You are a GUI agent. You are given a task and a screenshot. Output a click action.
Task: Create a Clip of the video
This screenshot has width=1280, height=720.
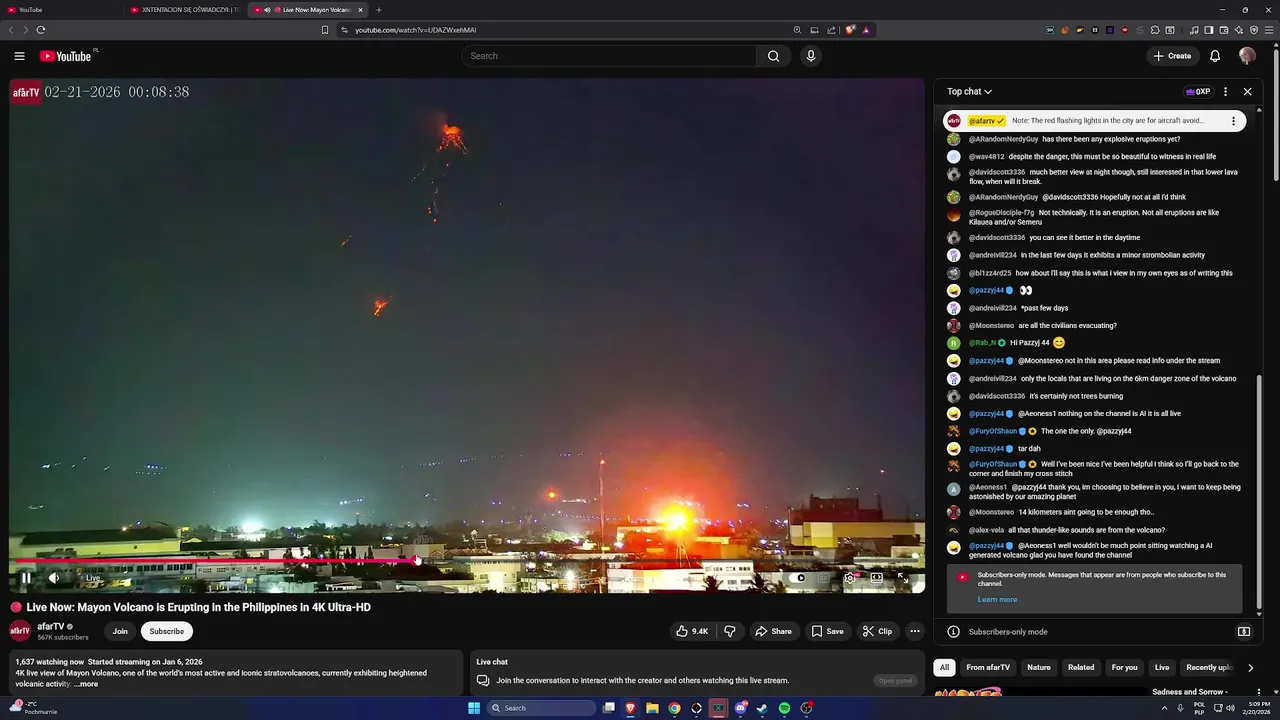[877, 631]
